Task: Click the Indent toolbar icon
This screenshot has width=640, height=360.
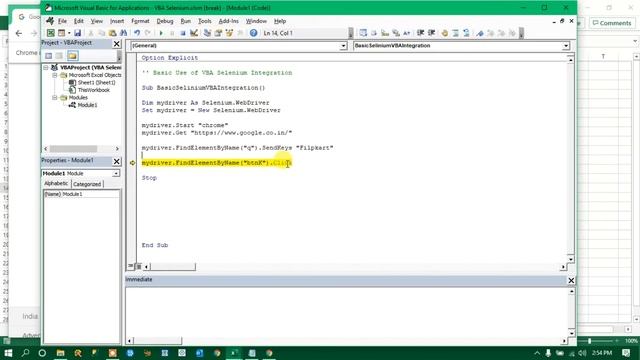Action: pyautogui.click(x=420, y=33)
